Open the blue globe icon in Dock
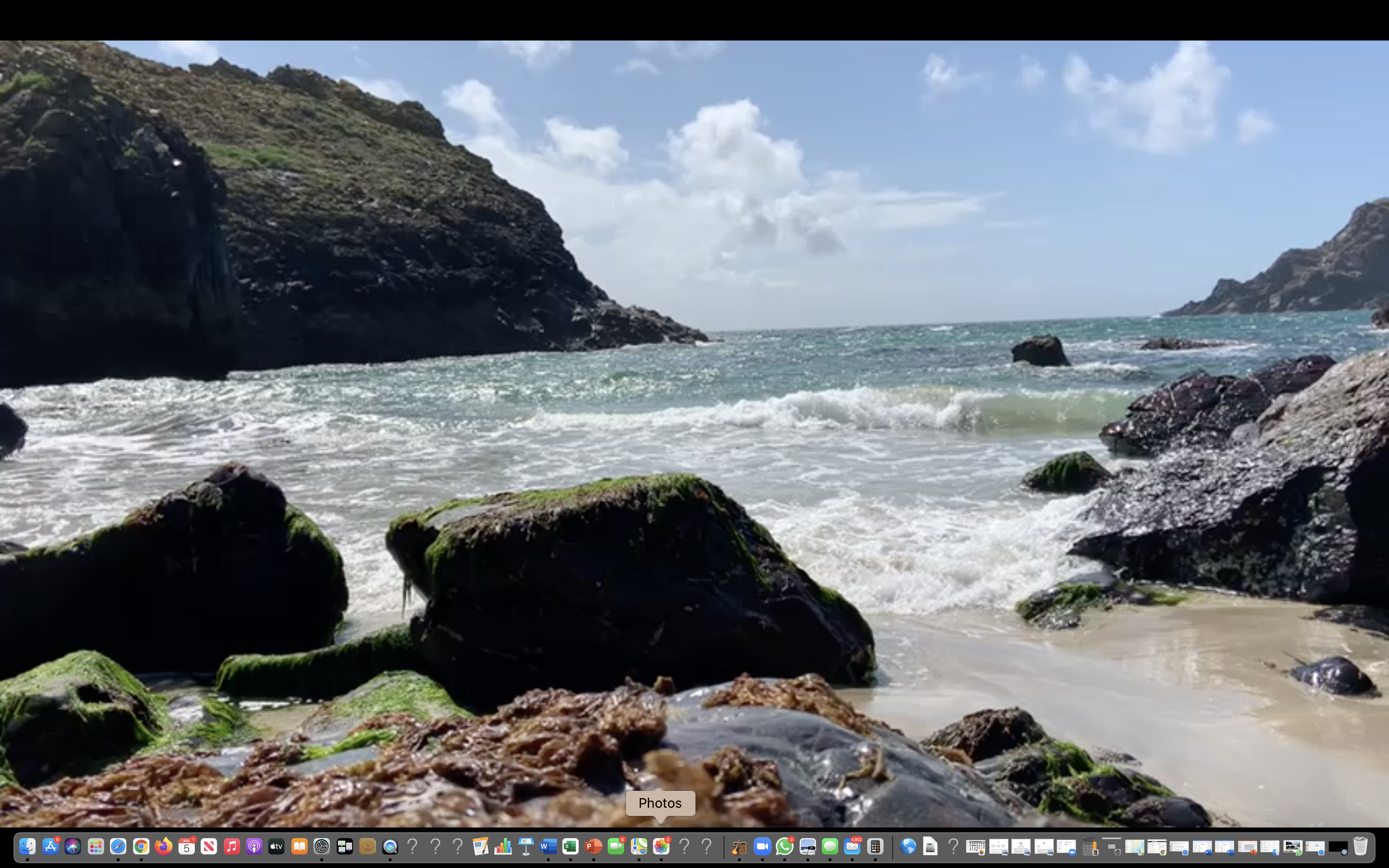 click(908, 846)
